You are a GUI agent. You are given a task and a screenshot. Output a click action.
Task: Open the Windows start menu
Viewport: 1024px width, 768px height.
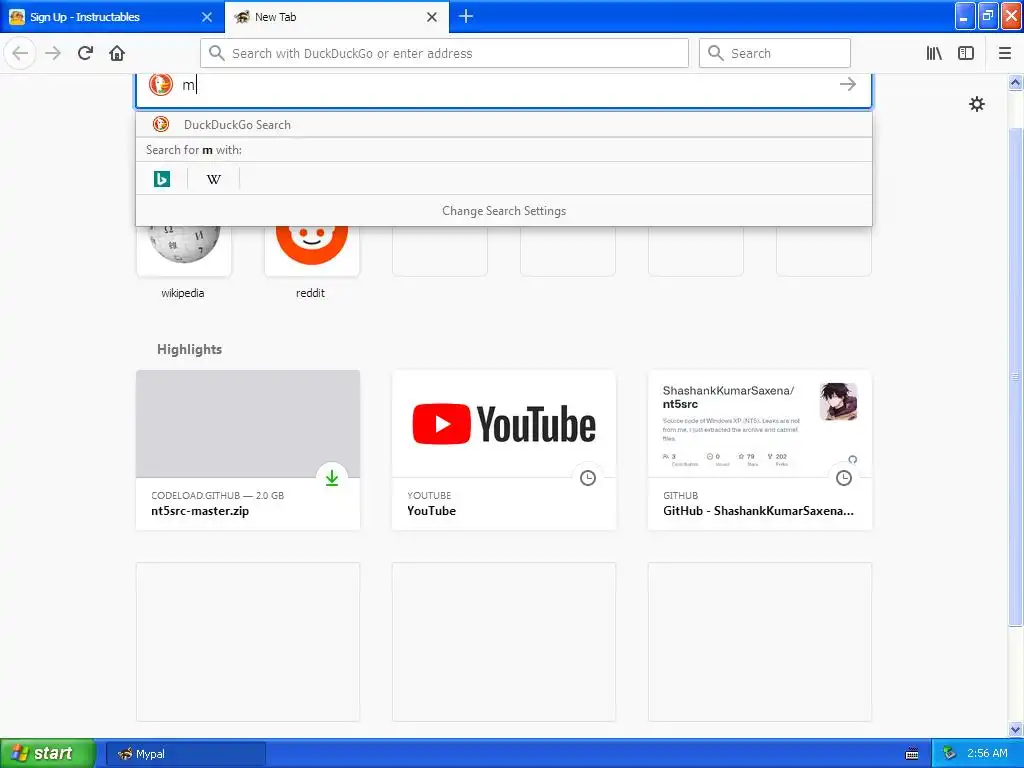(x=48, y=754)
